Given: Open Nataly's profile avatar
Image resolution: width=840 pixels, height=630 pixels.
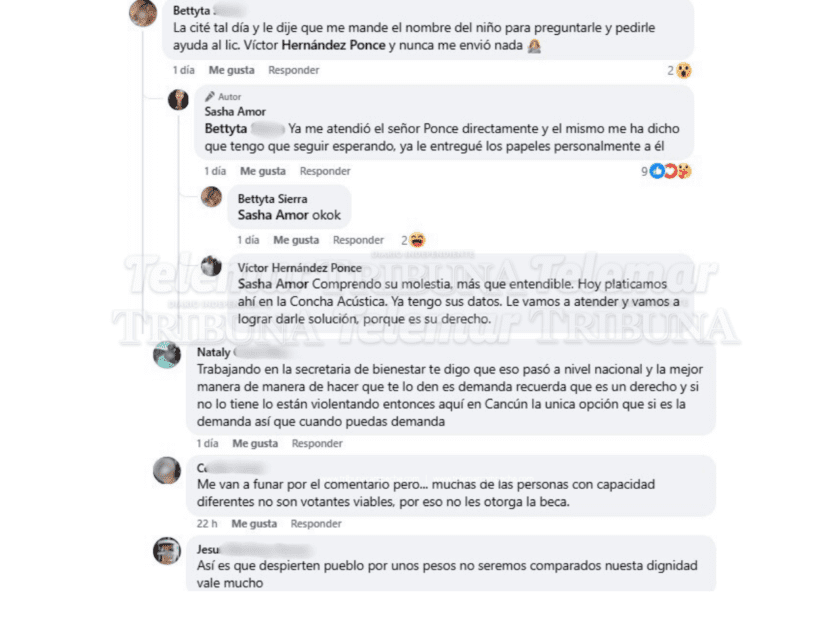Looking at the screenshot, I should point(167,355).
